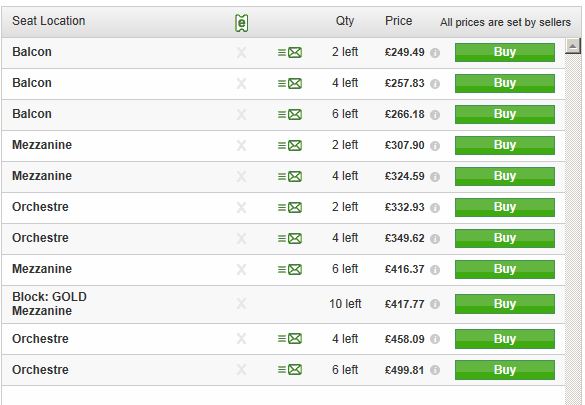The width and height of the screenshot is (585, 405).
Task: Sort by the Price column header
Action: pos(398,21)
